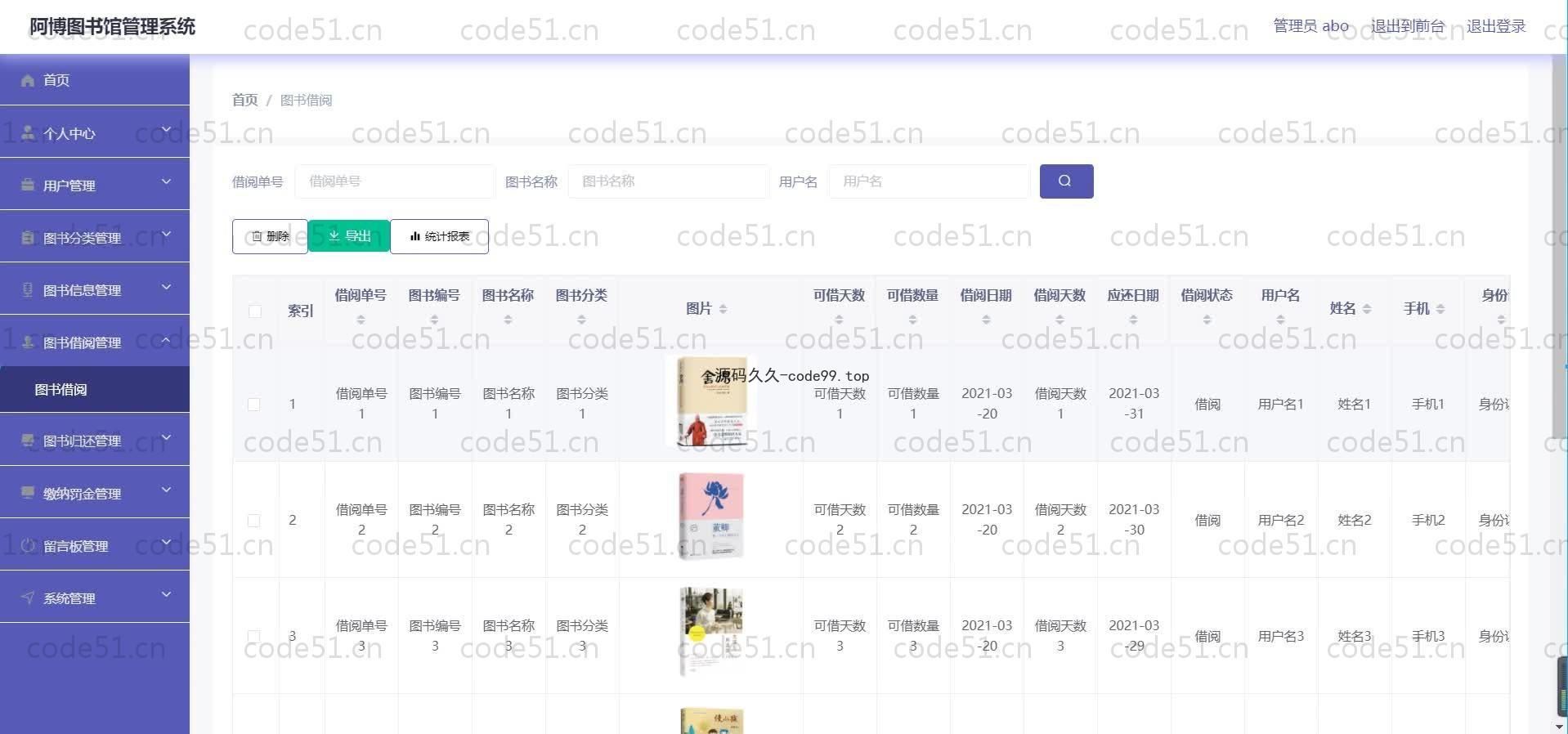Collapse the 图书借阅管理 sidebar menu
This screenshot has height=734, width=1568.
pos(166,339)
